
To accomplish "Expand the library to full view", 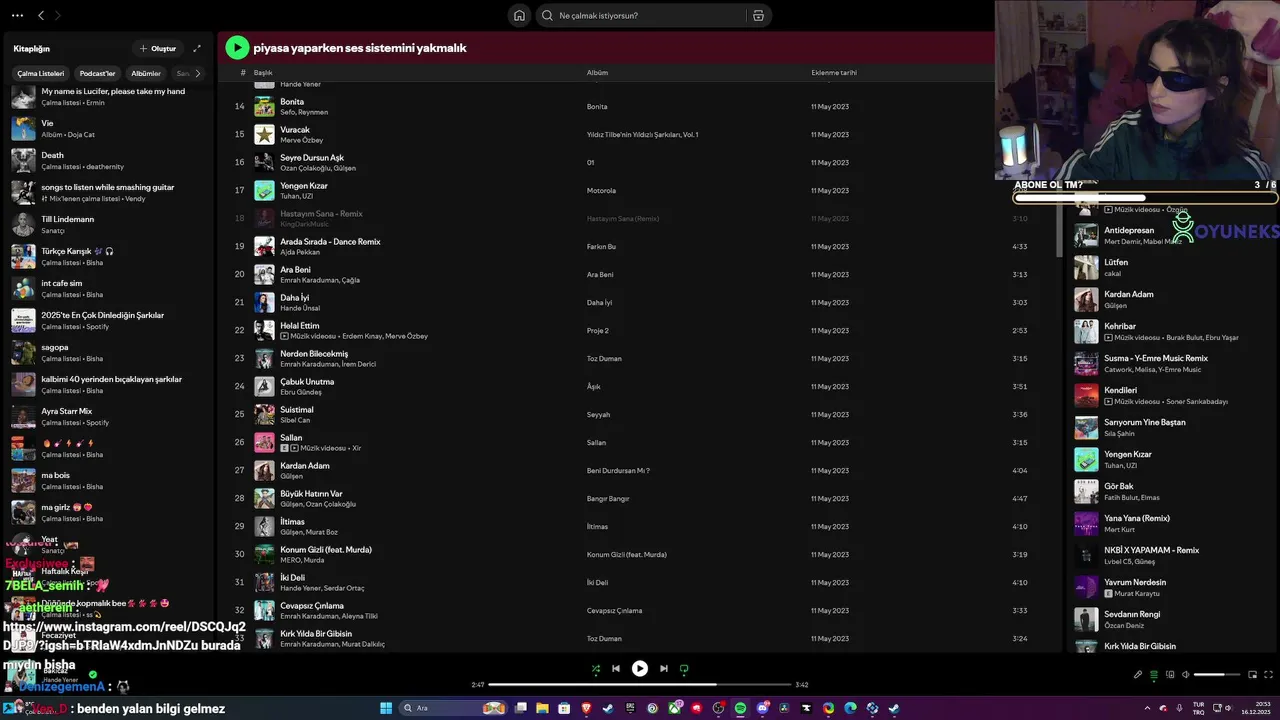I will [197, 48].
